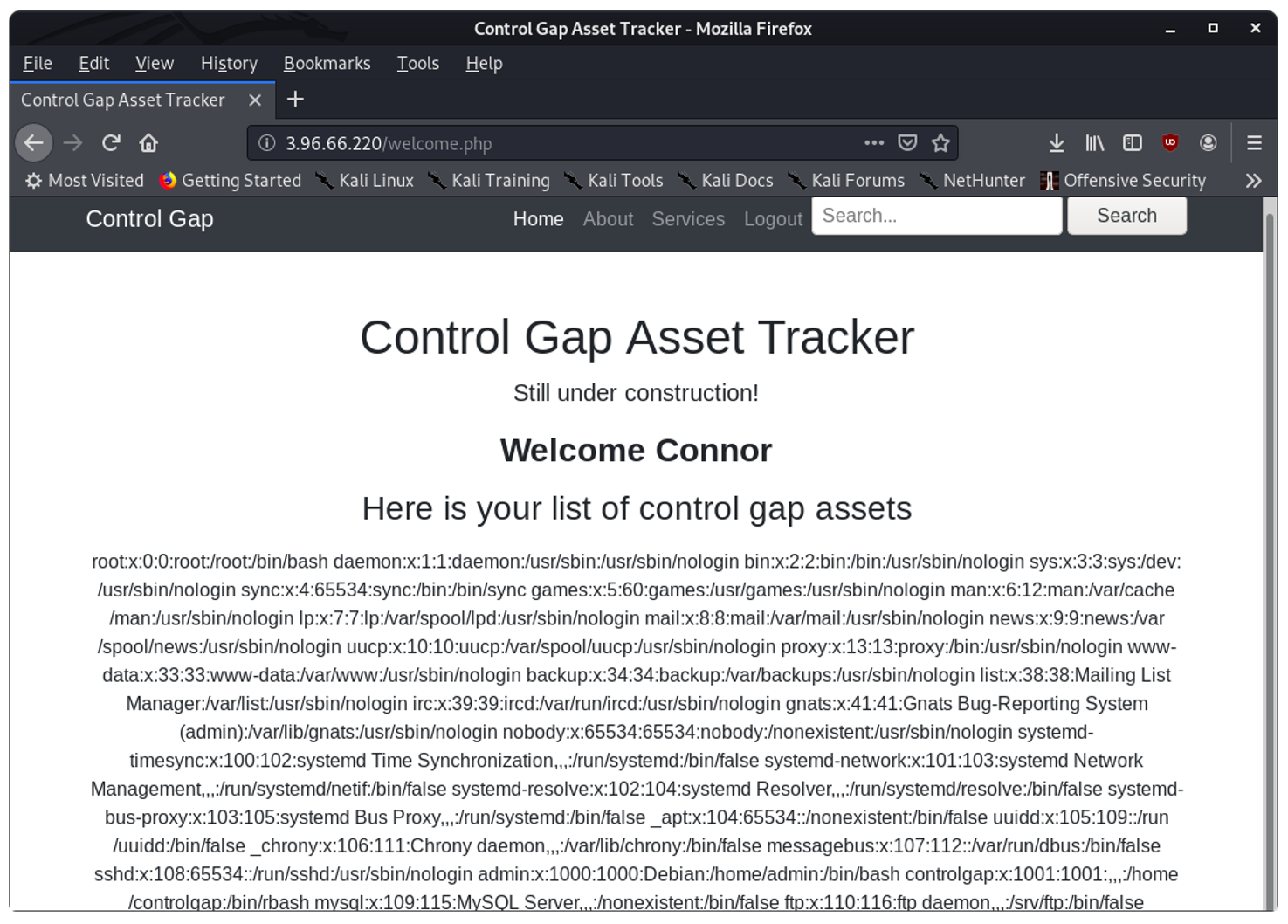Toggle the browser sidebar

coord(1132,142)
